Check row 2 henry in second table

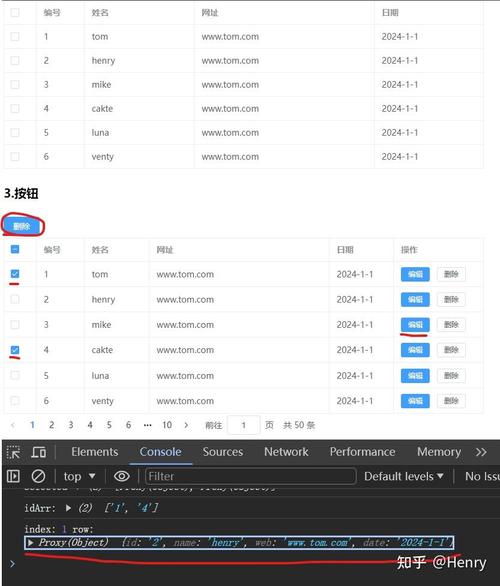[15, 299]
